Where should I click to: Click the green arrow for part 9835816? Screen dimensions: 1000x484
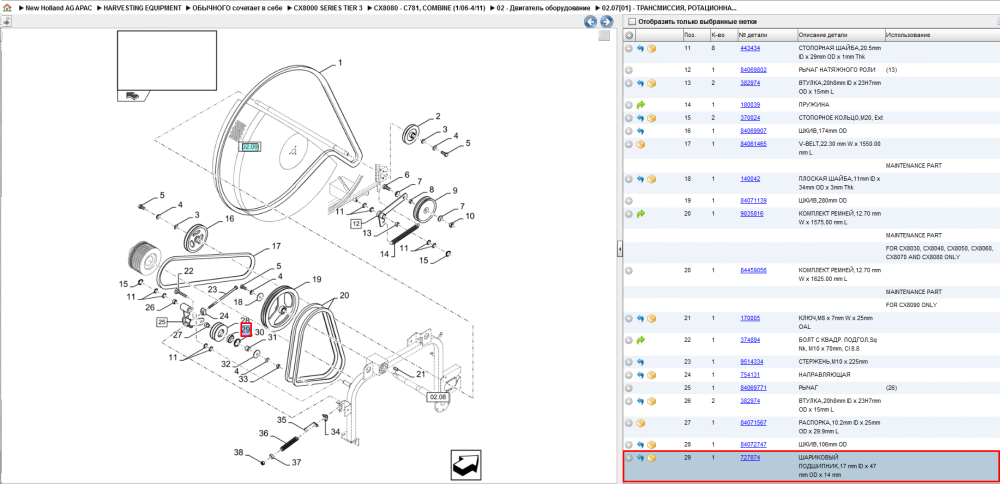(640, 214)
